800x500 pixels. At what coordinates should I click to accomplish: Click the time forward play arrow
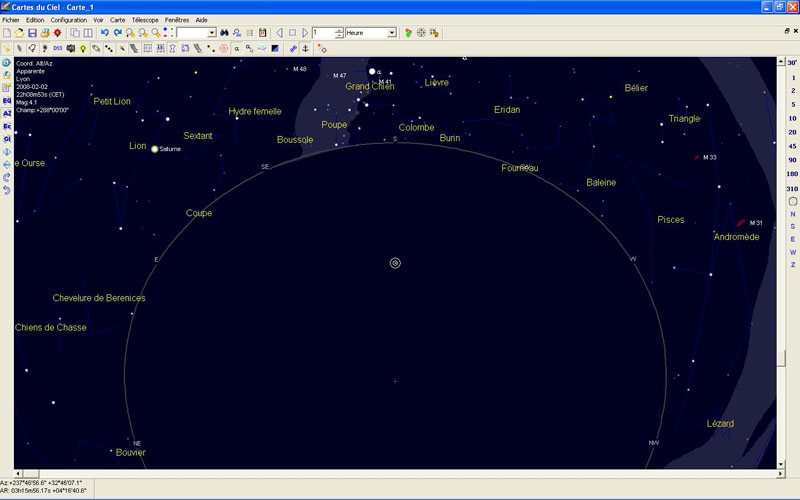point(305,33)
